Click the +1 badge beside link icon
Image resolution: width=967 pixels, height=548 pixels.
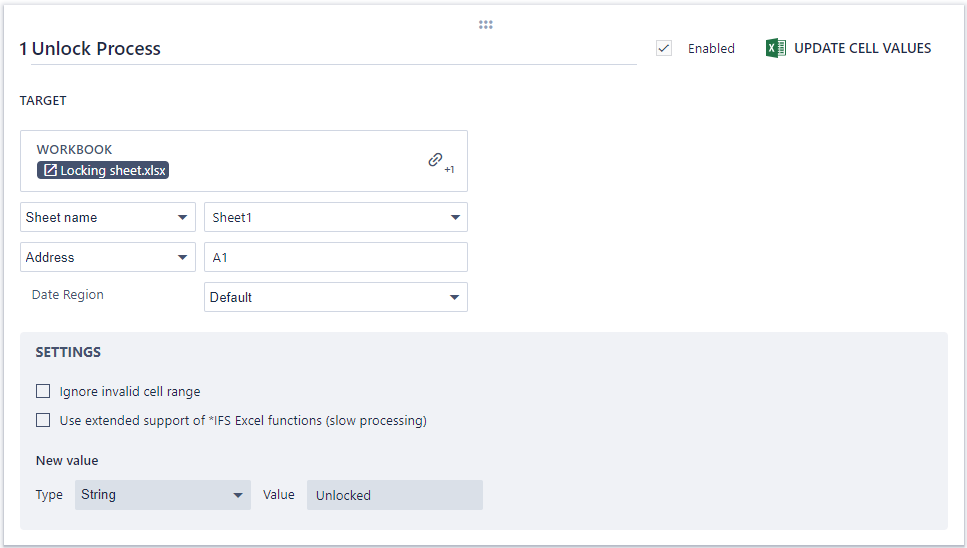coord(450,170)
